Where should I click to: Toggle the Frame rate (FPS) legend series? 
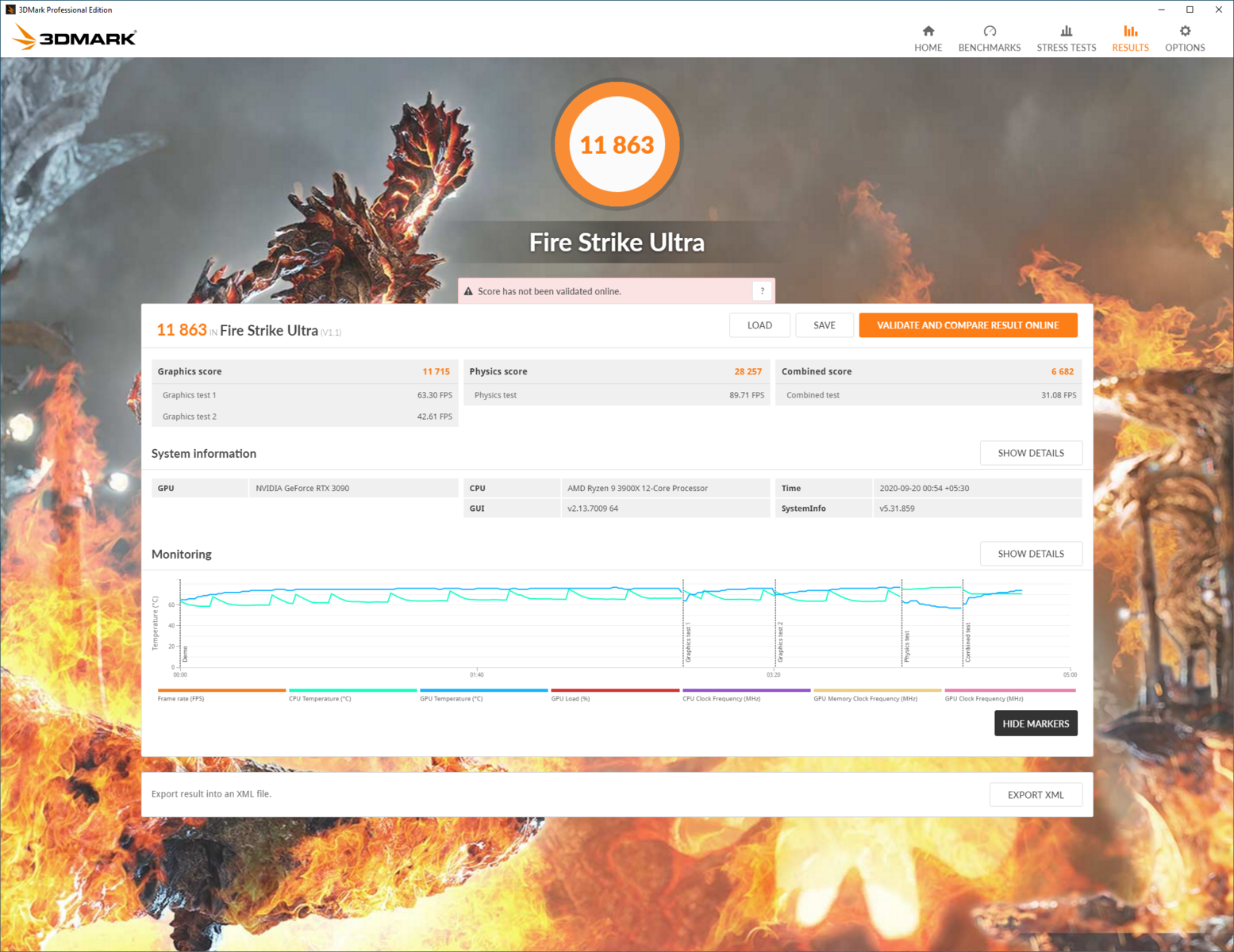point(221,695)
